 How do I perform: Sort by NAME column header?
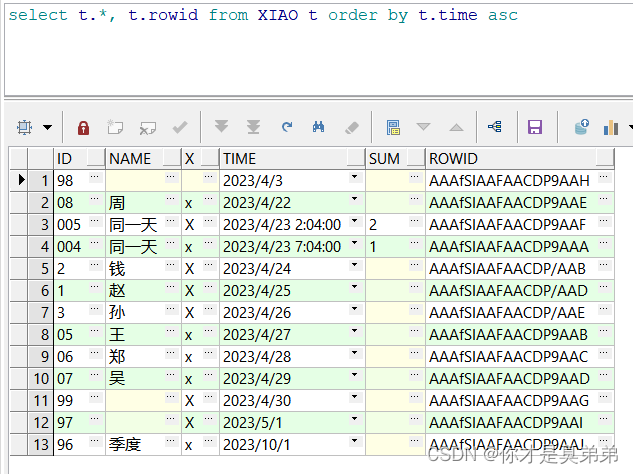pos(143,158)
